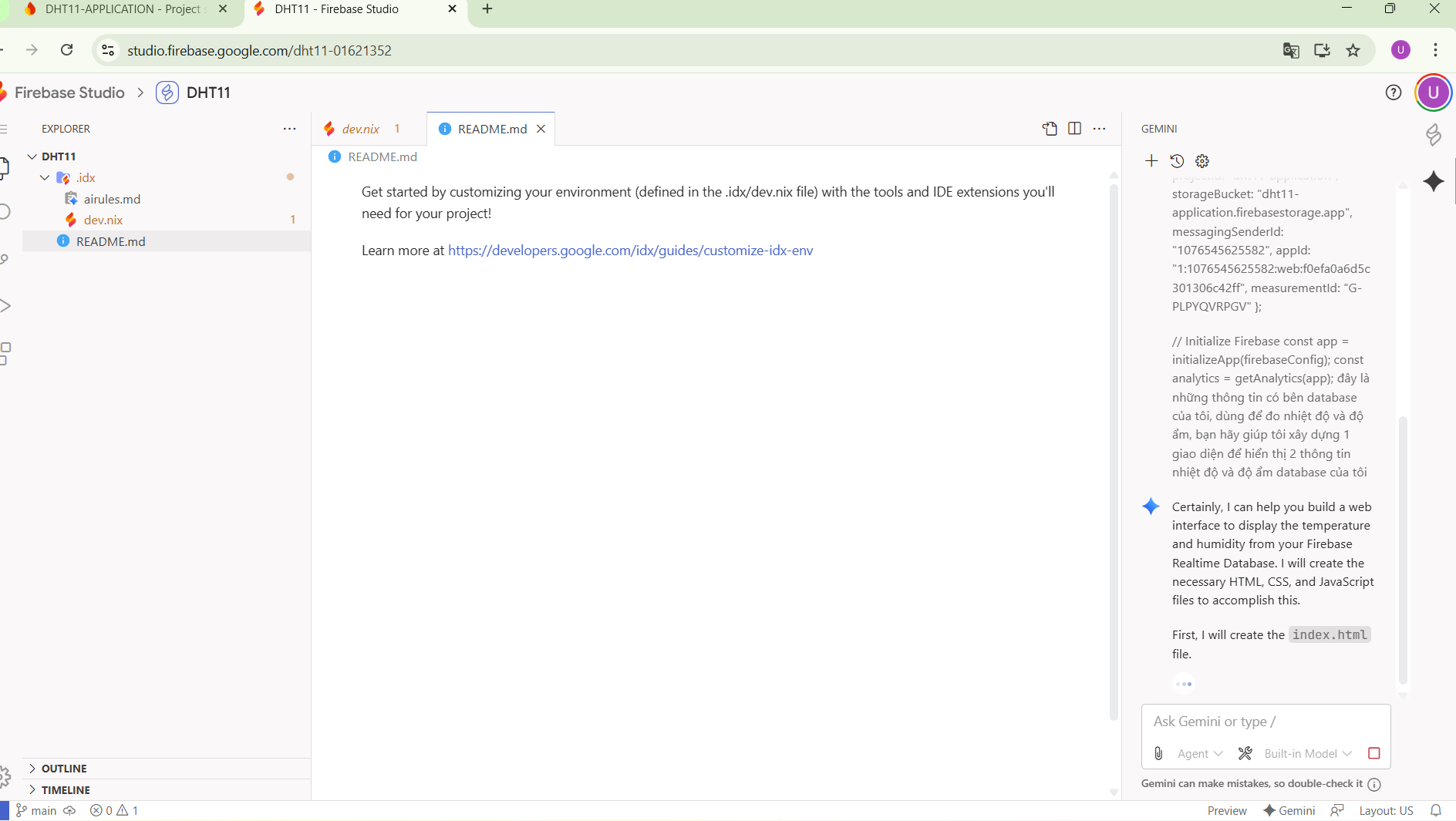Screen dimensions: 1456x821
Task: Open Gemini settings gear icon
Action: (1202, 160)
